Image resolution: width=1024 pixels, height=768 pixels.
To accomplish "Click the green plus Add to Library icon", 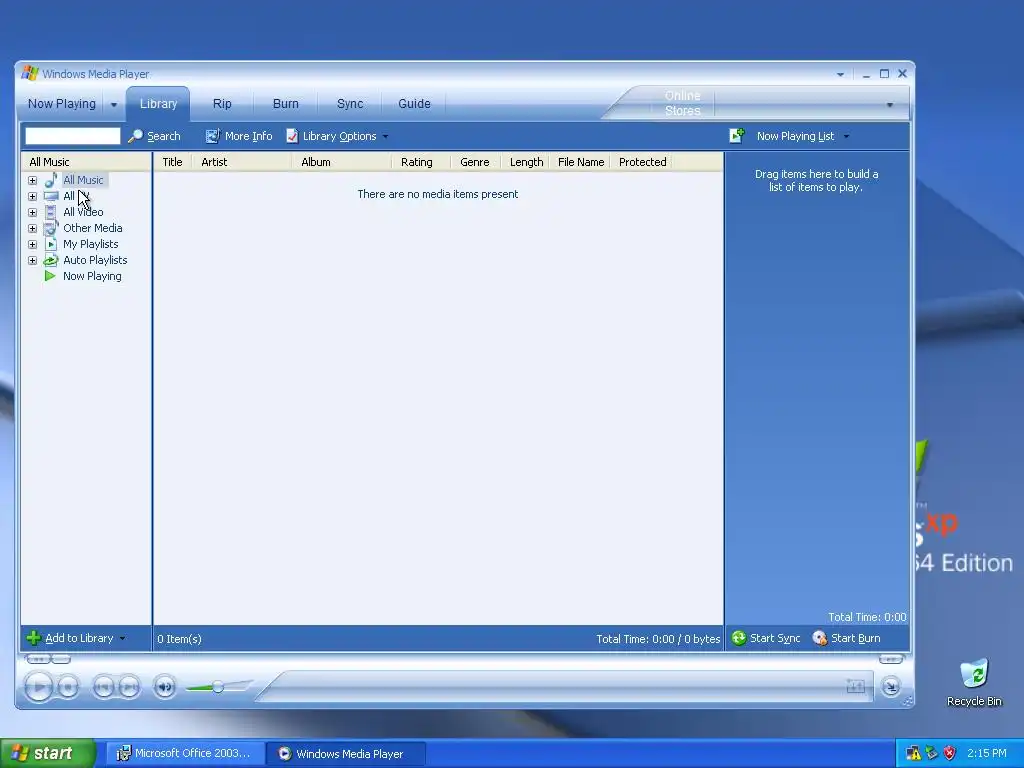I will [34, 638].
